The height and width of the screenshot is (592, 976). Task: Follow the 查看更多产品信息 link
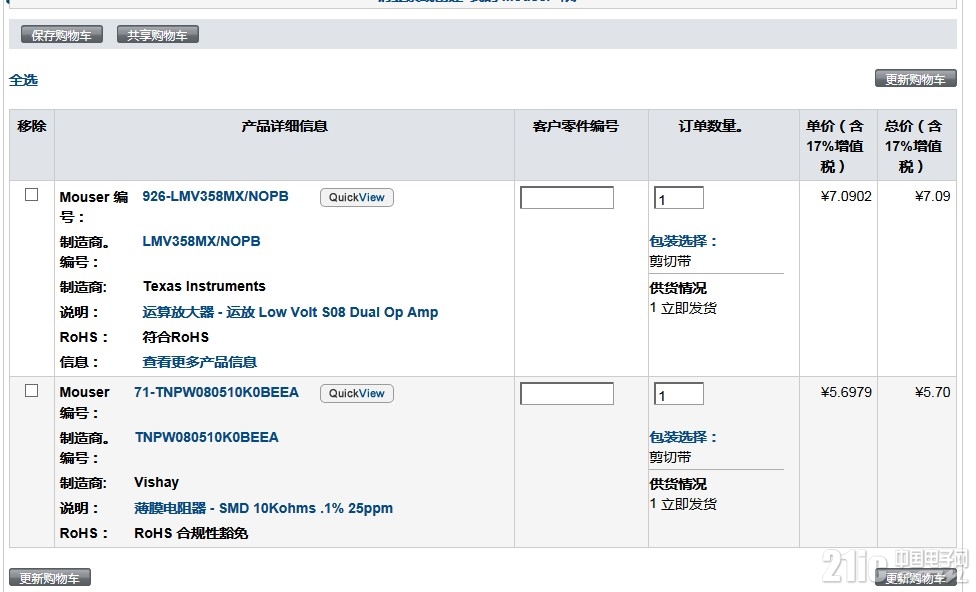point(199,362)
